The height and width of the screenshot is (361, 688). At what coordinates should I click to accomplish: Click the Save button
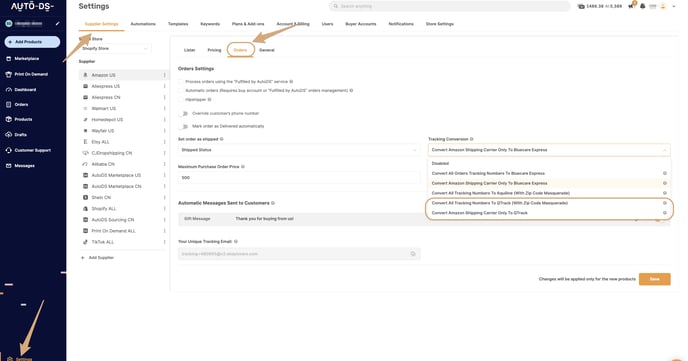(654, 279)
